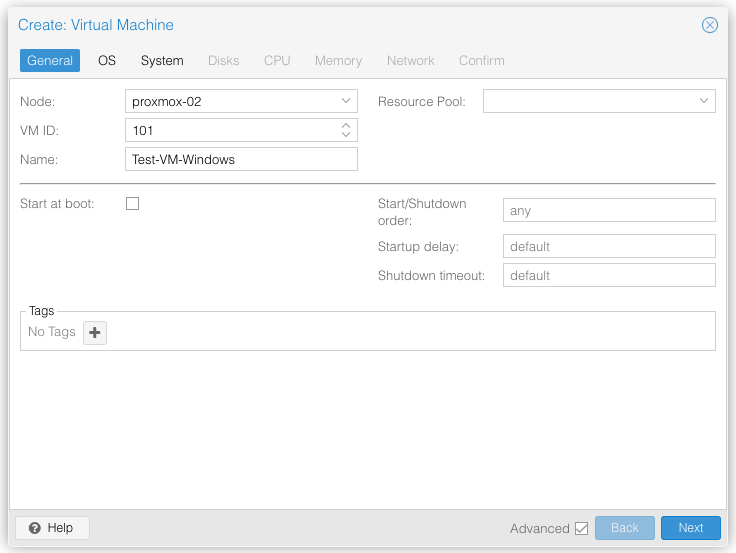The height and width of the screenshot is (553, 736).
Task: Open the Memory tab
Action: (x=338, y=60)
